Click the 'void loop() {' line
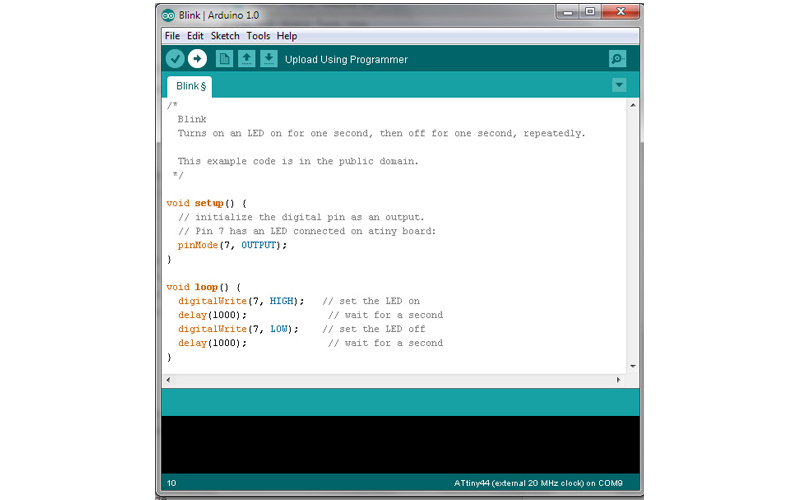Image resolution: width=800 pixels, height=500 pixels. [204, 287]
